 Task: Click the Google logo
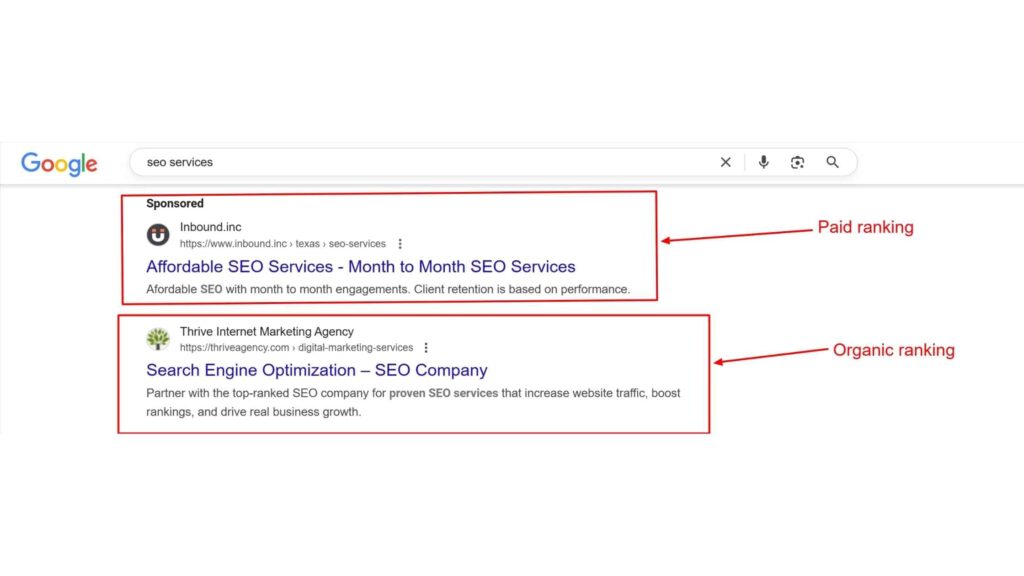tap(59, 163)
